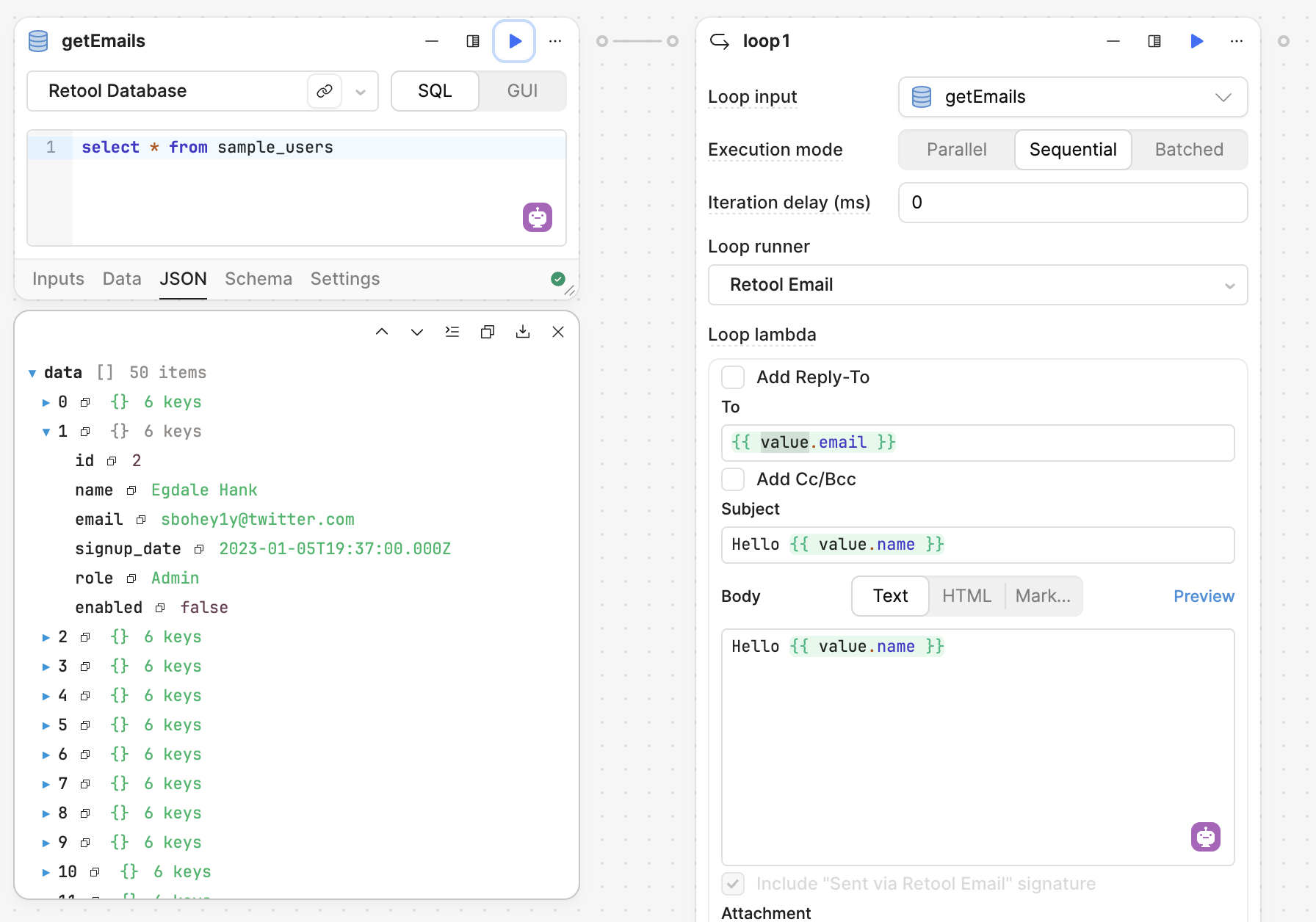Image resolution: width=1316 pixels, height=922 pixels.
Task: Run the getEmails query block
Action: click(514, 41)
